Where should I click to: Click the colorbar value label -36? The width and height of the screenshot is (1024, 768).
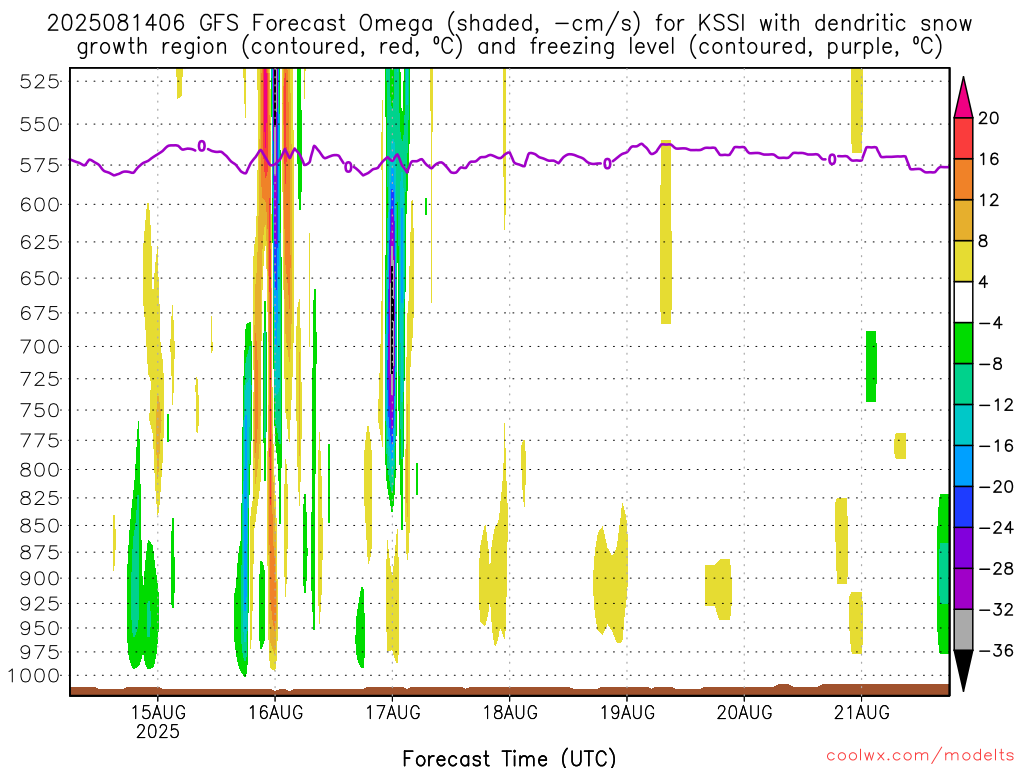pos(995,651)
